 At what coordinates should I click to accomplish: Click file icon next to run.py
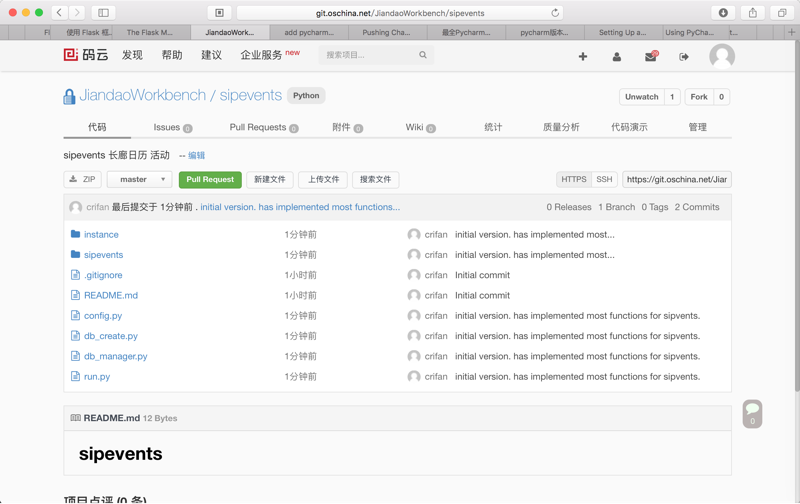point(75,376)
